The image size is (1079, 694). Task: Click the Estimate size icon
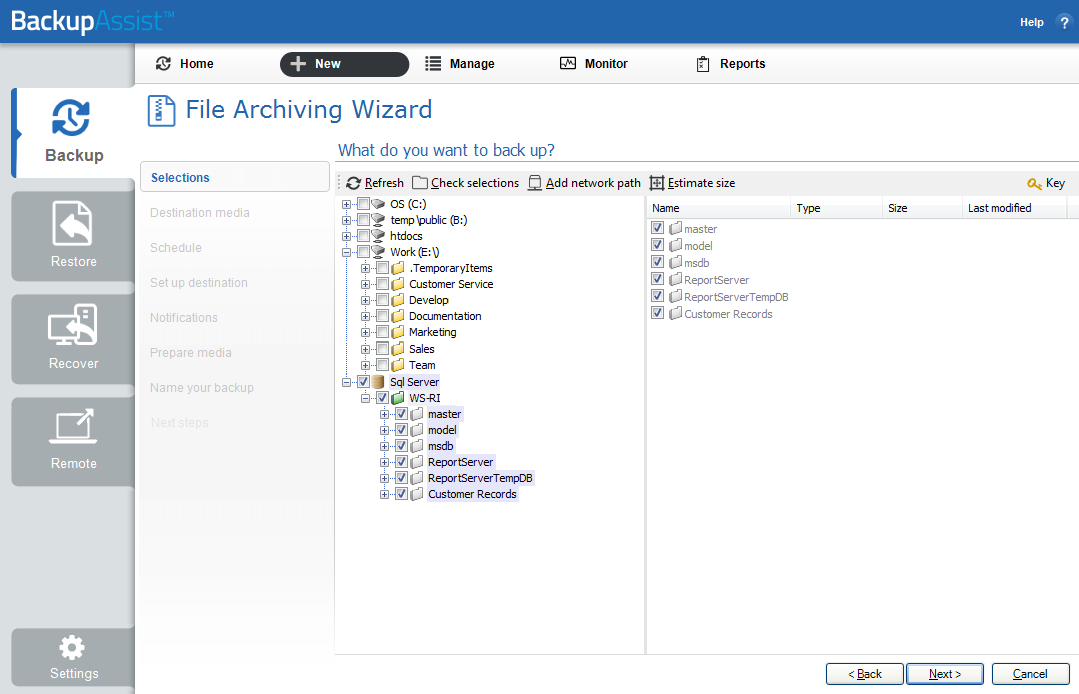pyautogui.click(x=657, y=183)
